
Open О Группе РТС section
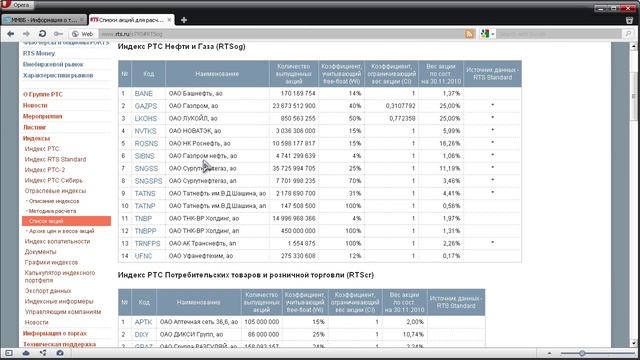click(x=43, y=94)
